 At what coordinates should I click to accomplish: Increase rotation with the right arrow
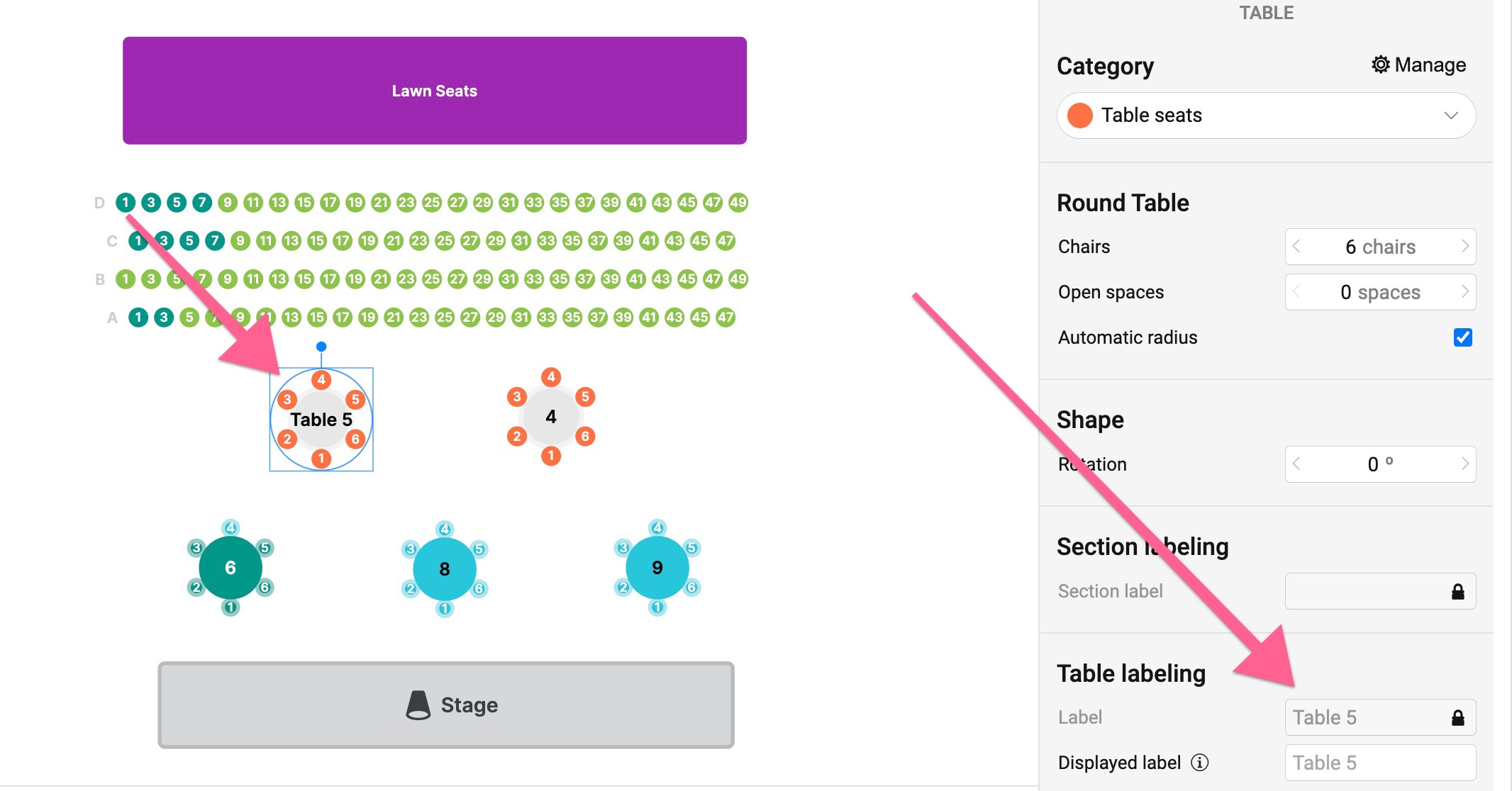click(1465, 464)
